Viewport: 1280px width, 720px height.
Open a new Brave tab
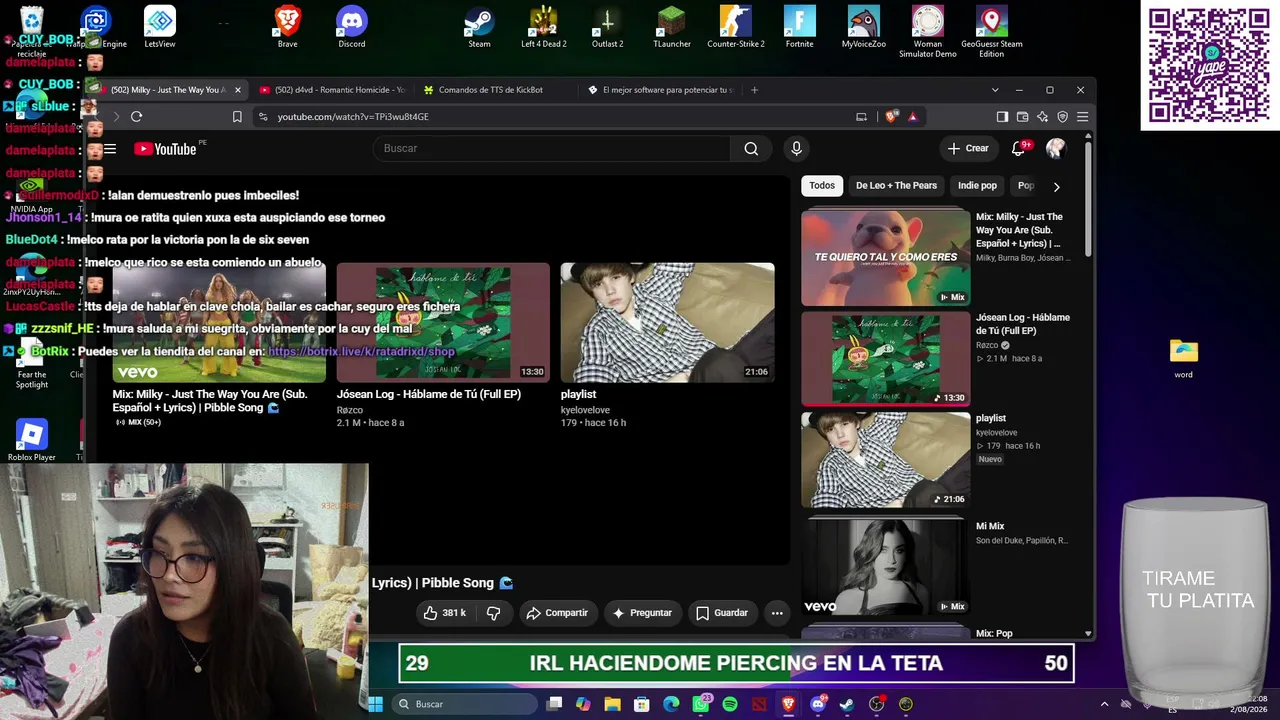tap(754, 90)
